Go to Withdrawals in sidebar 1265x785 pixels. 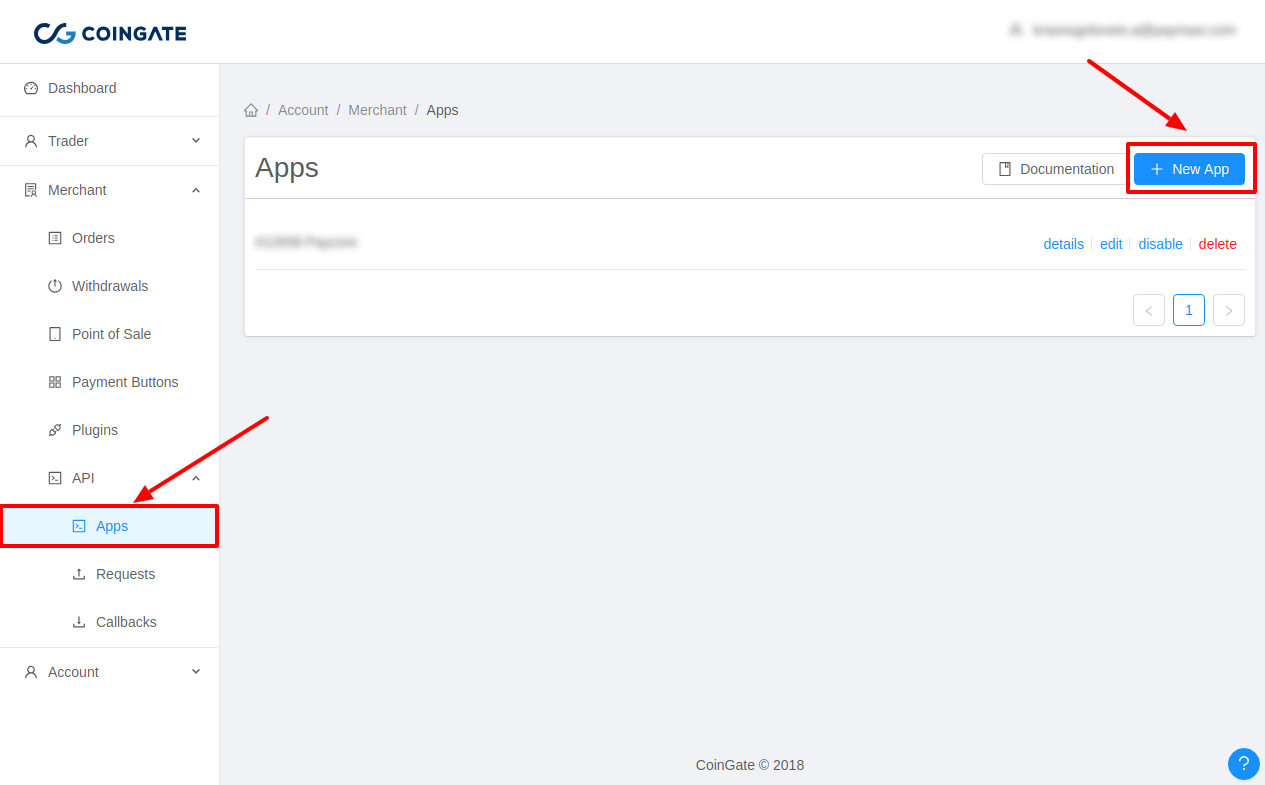coord(109,286)
